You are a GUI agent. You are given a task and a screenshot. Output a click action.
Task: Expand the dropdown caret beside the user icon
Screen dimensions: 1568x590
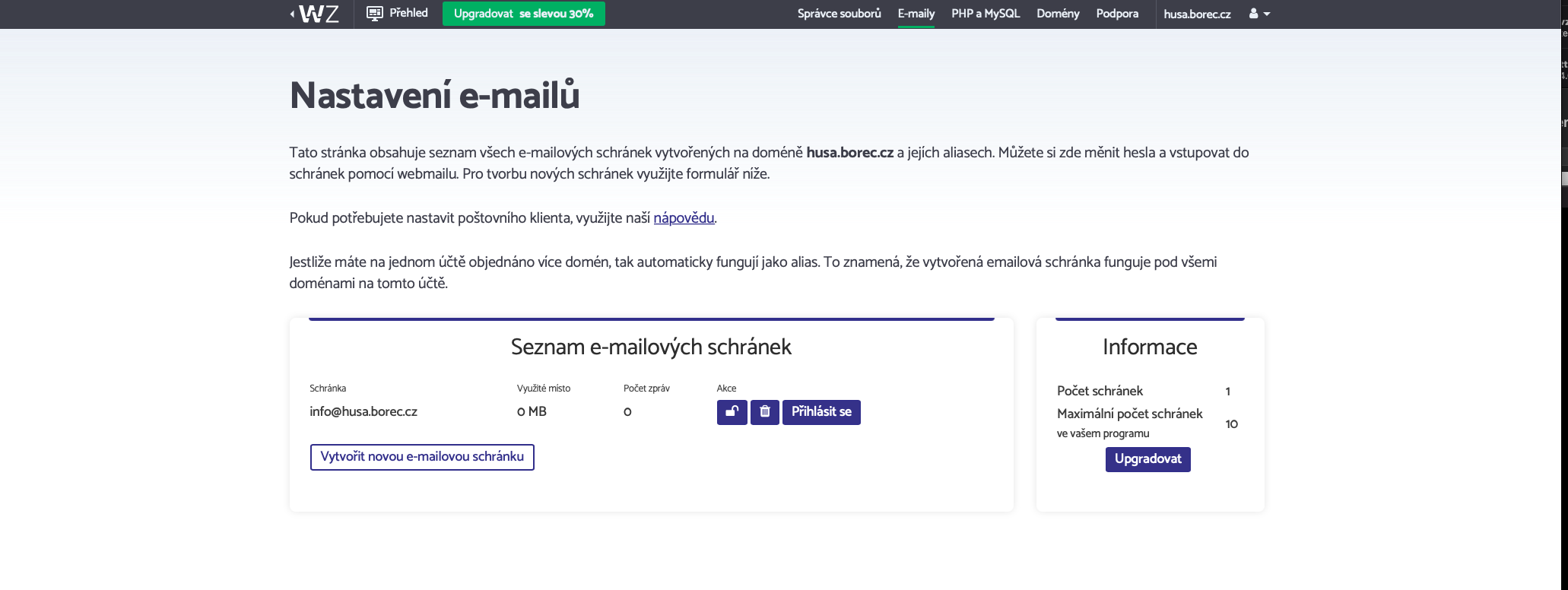[1267, 14]
